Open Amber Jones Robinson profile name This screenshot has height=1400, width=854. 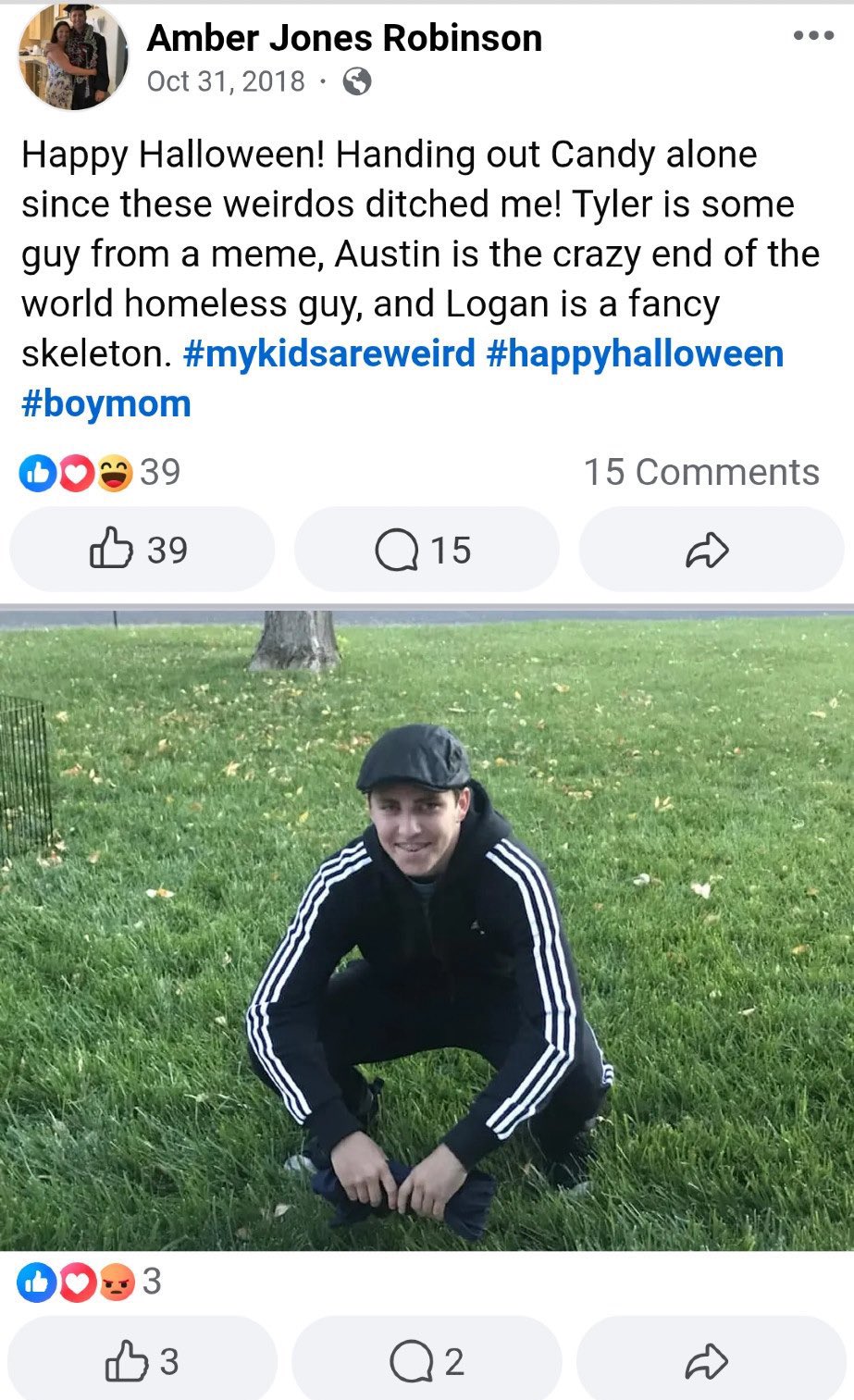pyautogui.click(x=344, y=38)
